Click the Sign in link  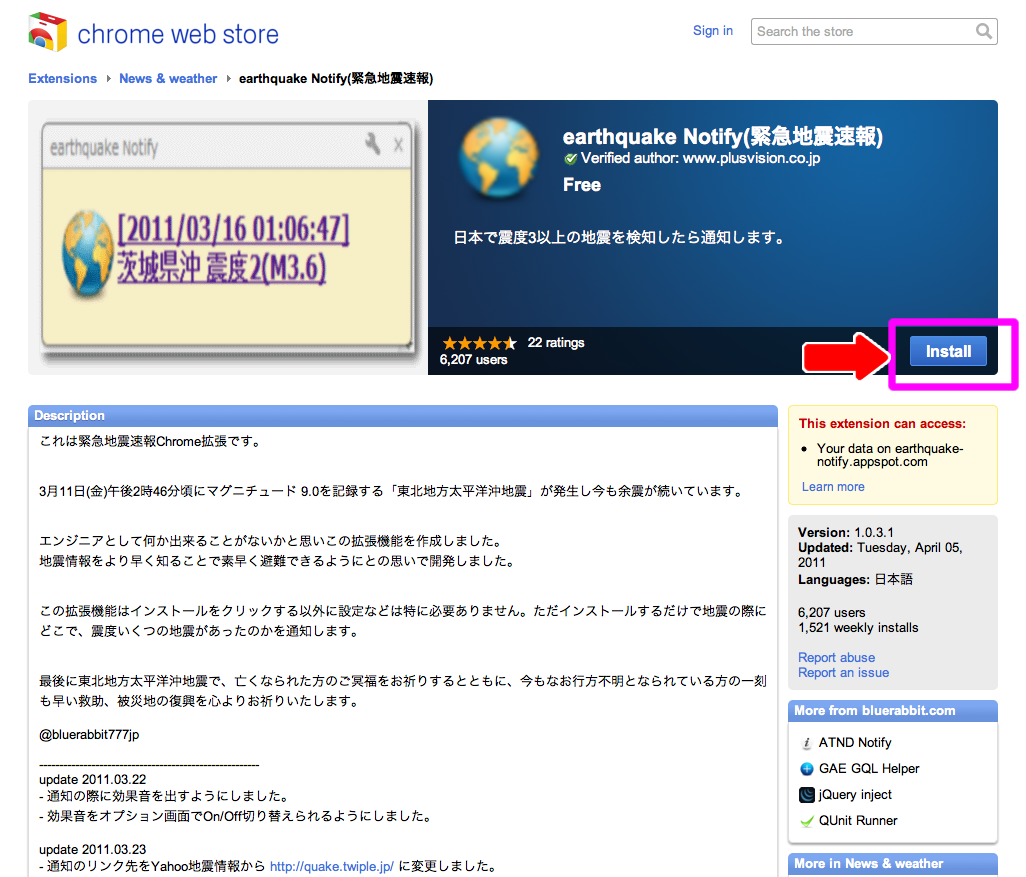(713, 31)
